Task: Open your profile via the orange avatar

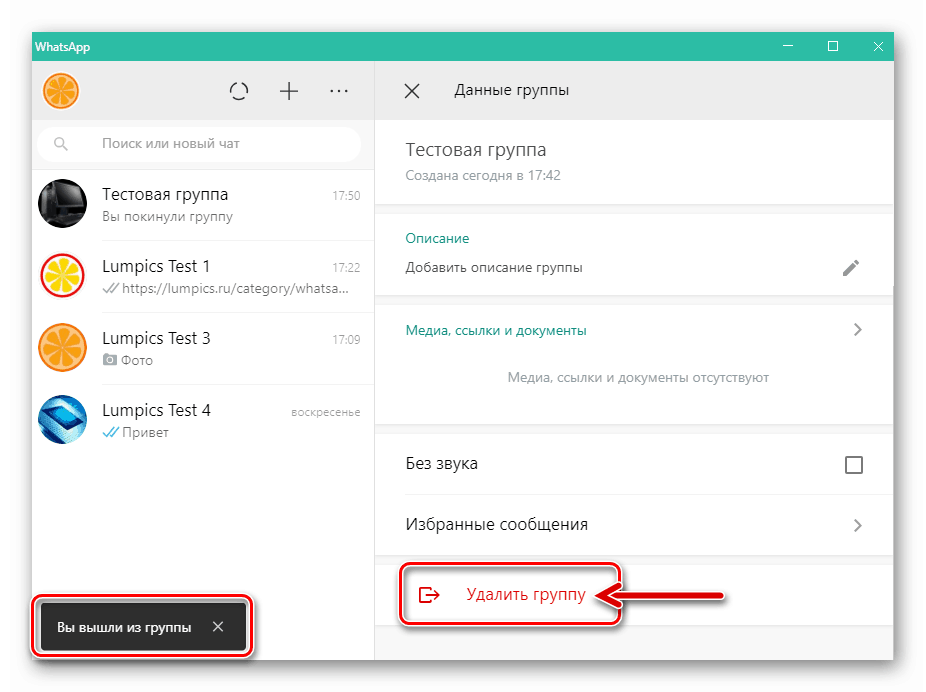Action: (61, 92)
